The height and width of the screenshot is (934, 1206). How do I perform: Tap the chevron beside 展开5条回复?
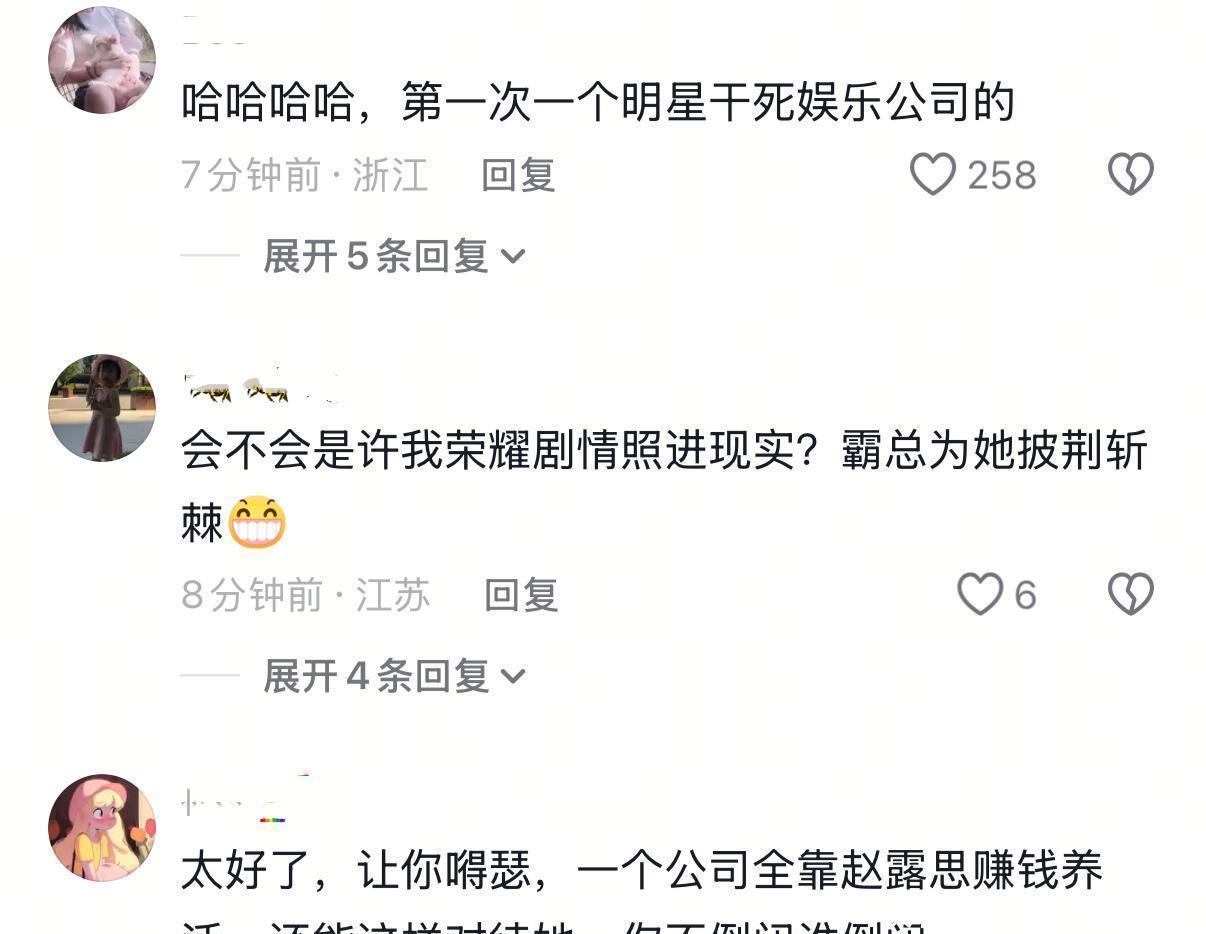pos(513,258)
